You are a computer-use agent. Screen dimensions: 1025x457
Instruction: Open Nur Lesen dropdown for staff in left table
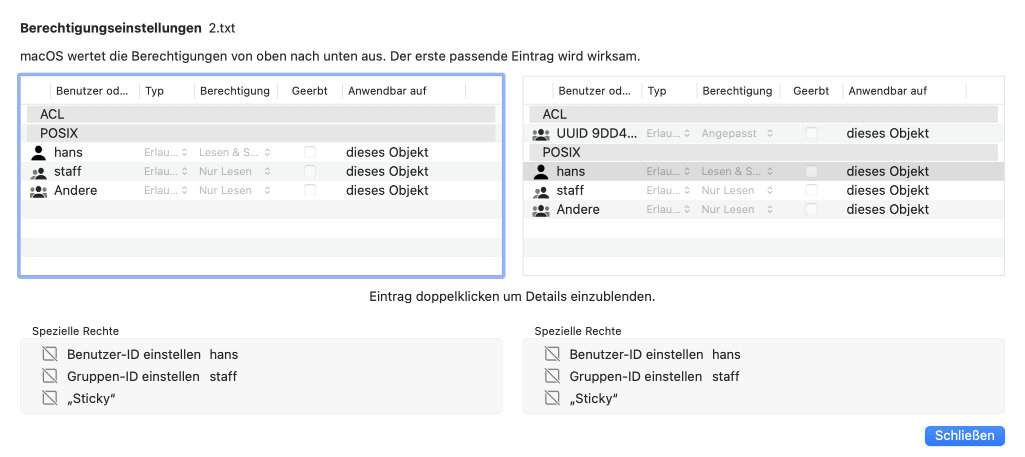pos(235,171)
